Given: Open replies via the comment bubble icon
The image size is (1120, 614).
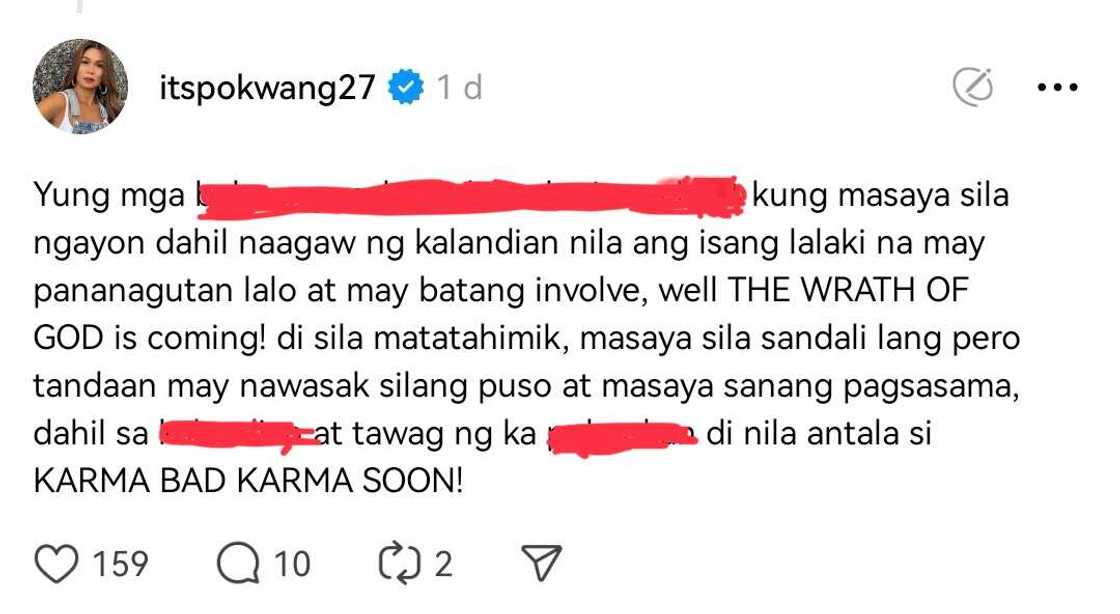Looking at the screenshot, I should (239, 563).
